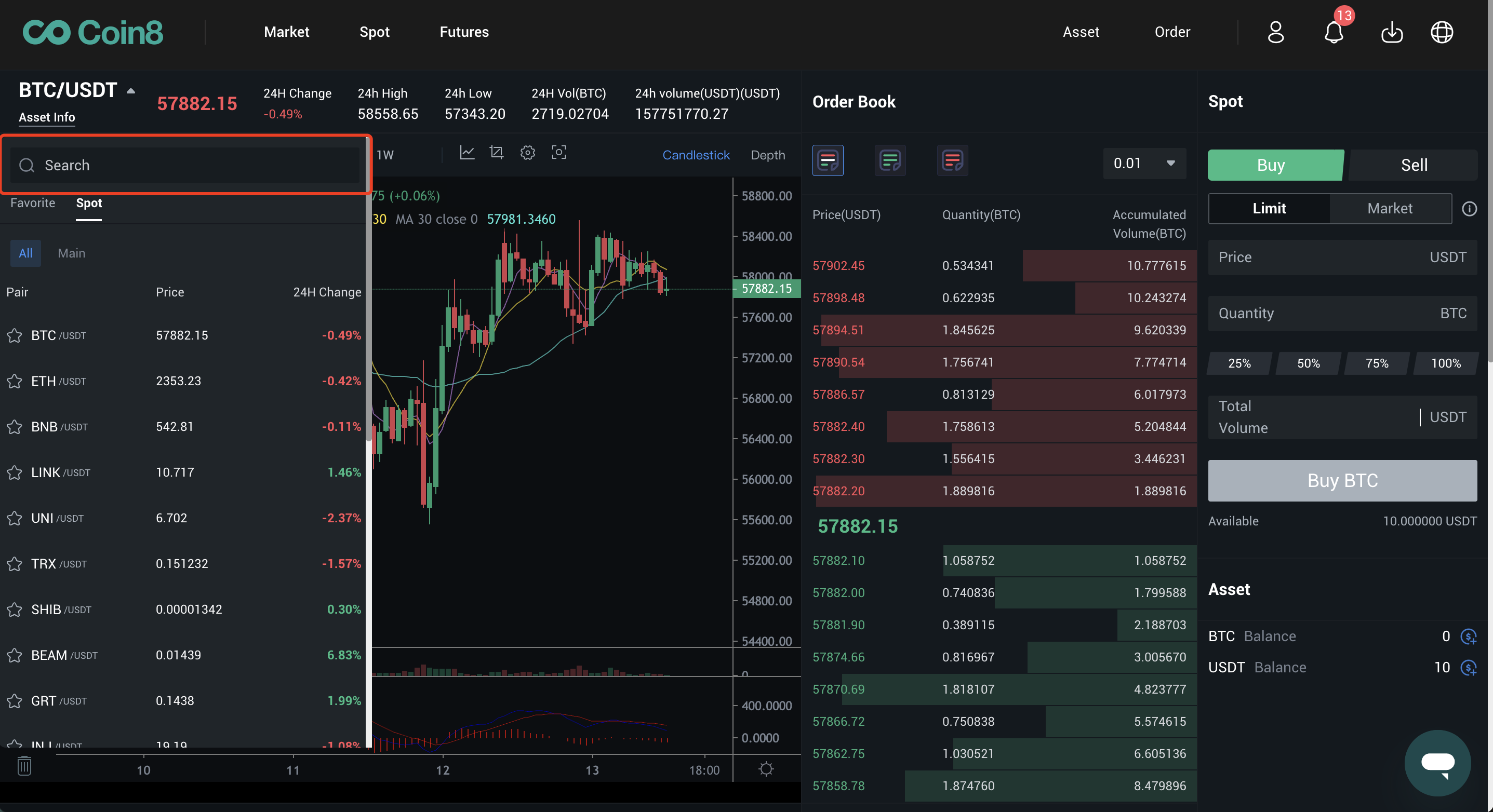1493x812 pixels.
Task: Click the chart fullscreen icon
Action: pos(558,153)
